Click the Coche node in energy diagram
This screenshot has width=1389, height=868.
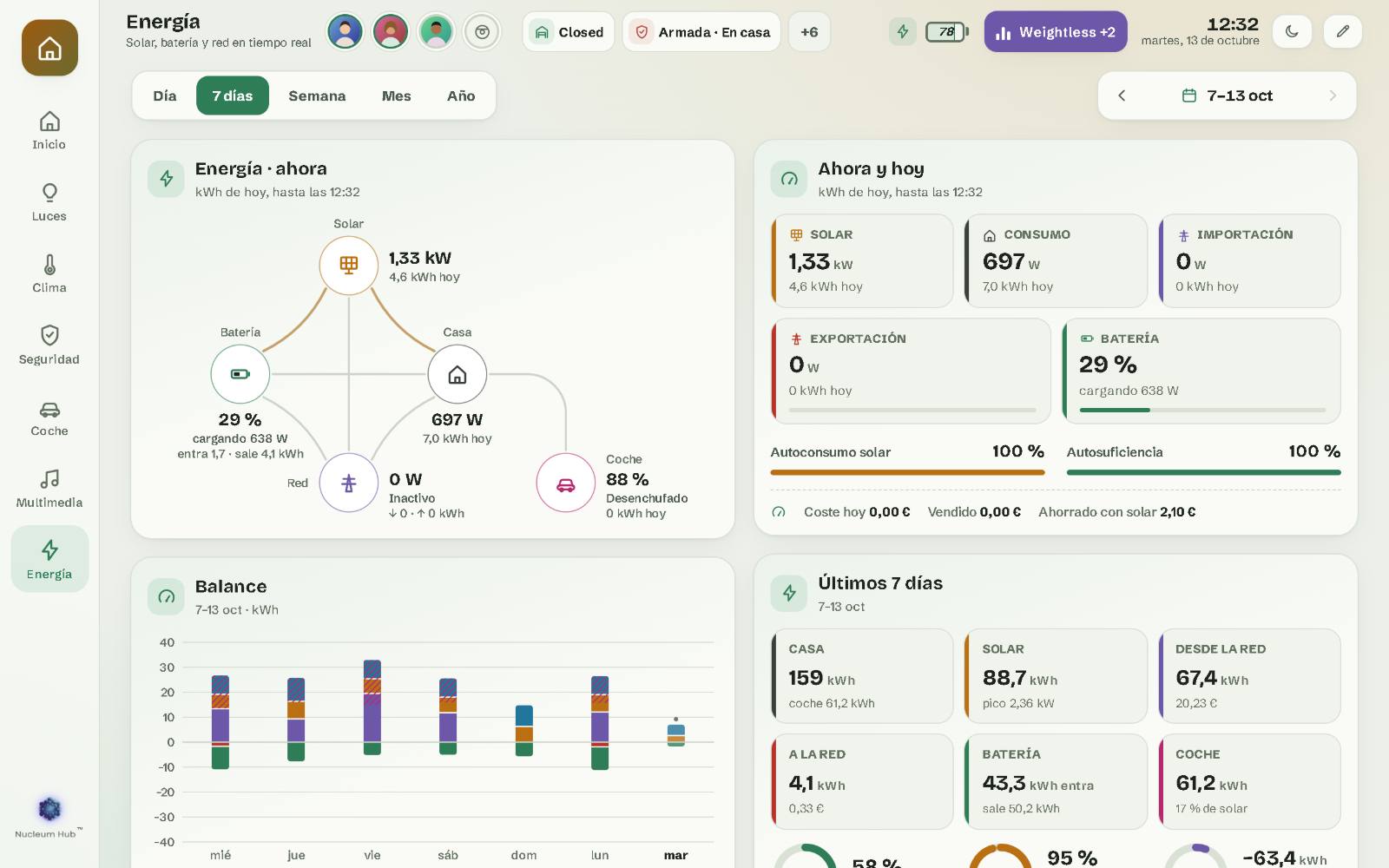(566, 483)
